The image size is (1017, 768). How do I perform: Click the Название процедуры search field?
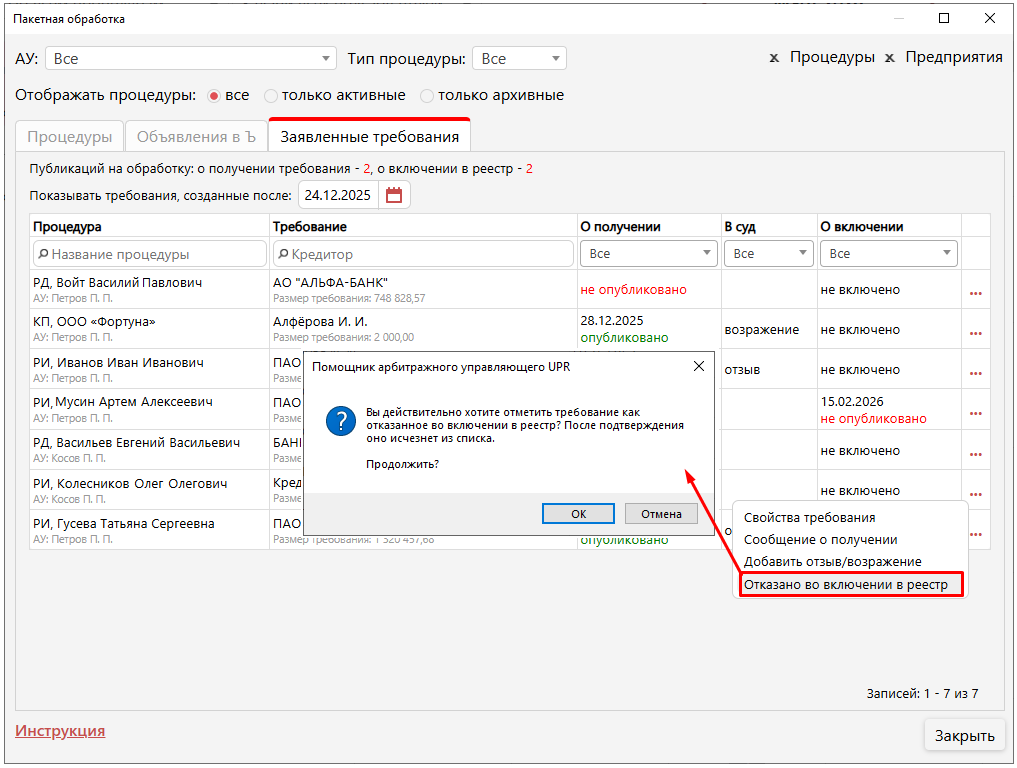(x=150, y=254)
